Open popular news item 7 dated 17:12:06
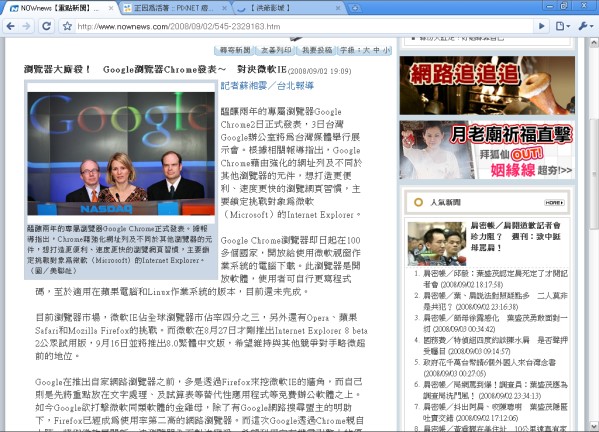Image resolution: width=599 pixels, height=432 pixels. [x=495, y=412]
